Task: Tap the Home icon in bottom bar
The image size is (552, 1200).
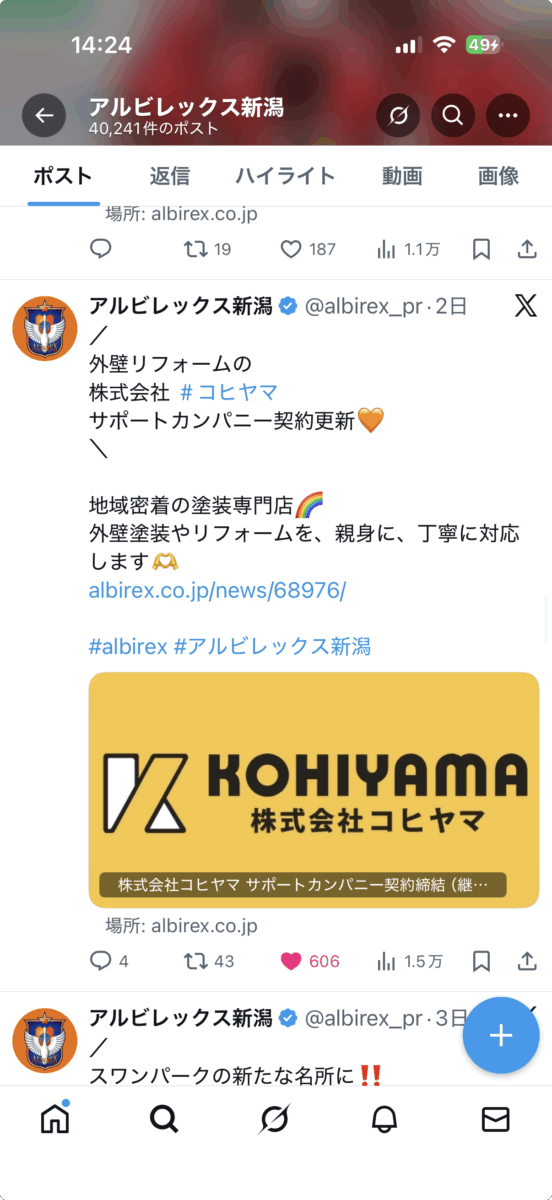Action: click(x=55, y=1118)
